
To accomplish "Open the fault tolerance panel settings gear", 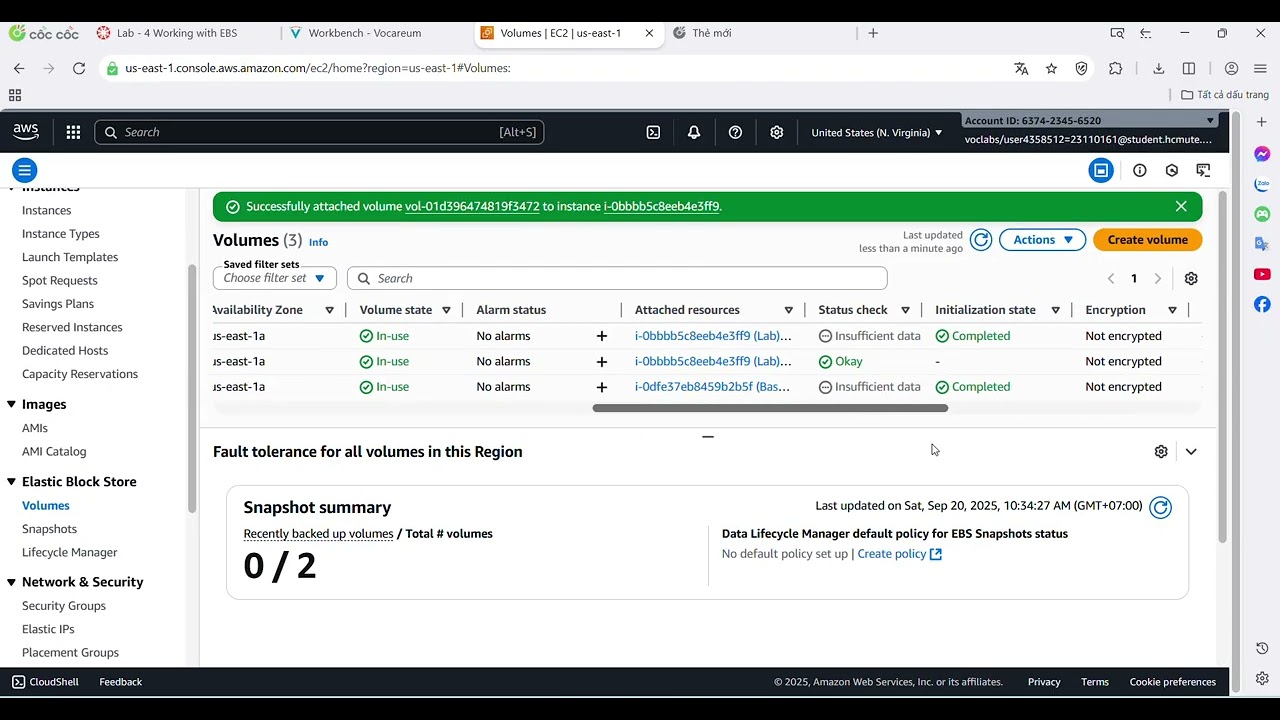I will pyautogui.click(x=1161, y=452).
